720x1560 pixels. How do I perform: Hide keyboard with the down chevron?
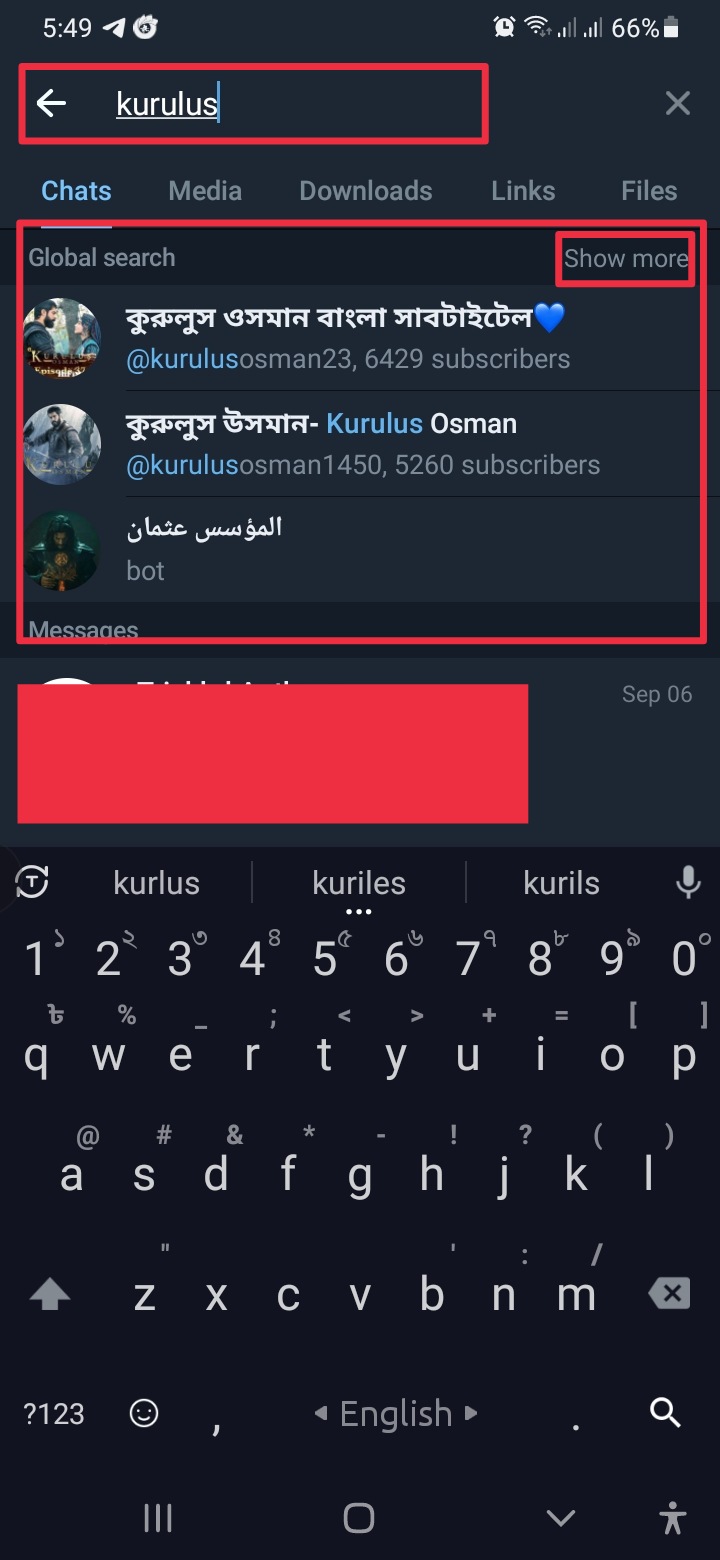(561, 1518)
